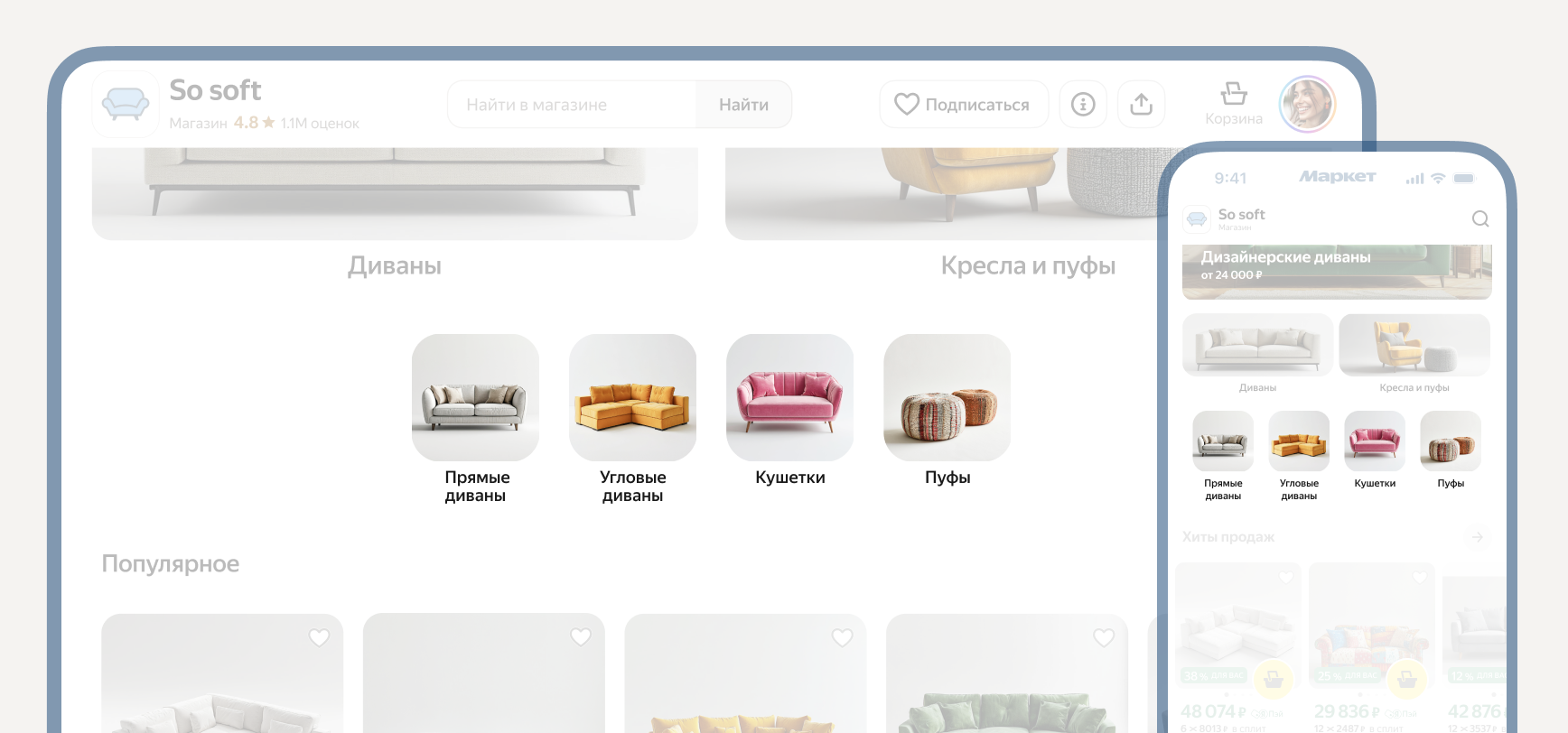Tap Прямые диваны category on phone

(x=1223, y=456)
